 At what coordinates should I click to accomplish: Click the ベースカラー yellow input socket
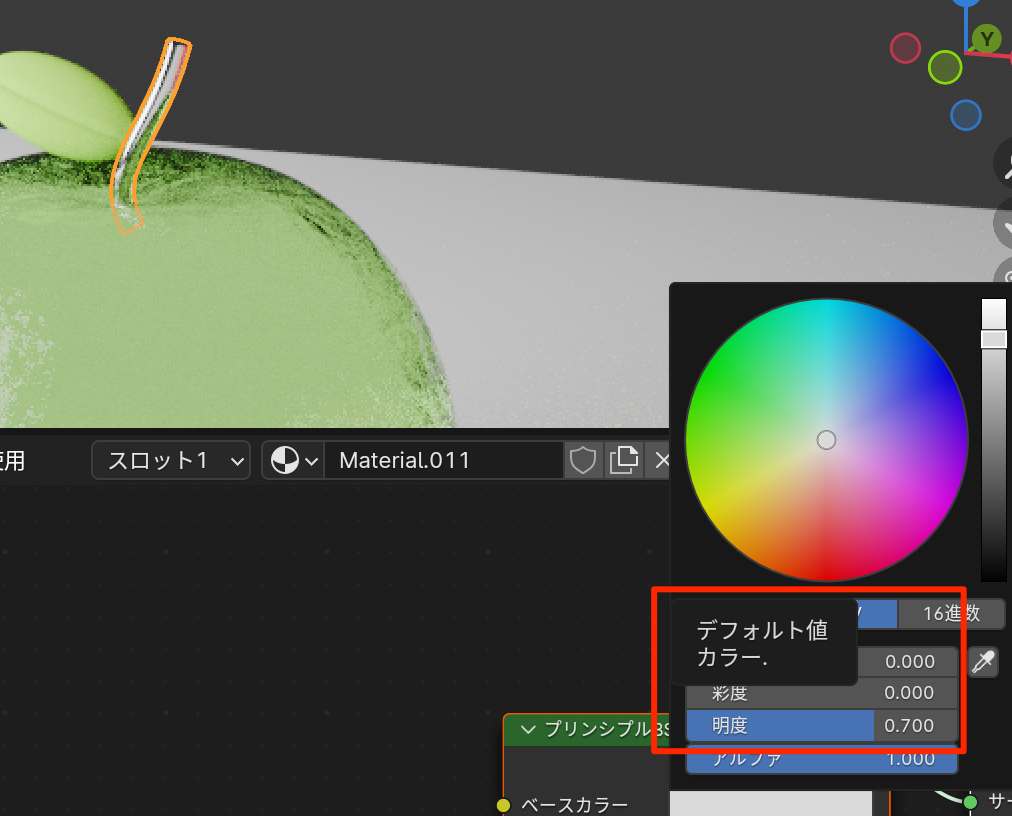504,805
